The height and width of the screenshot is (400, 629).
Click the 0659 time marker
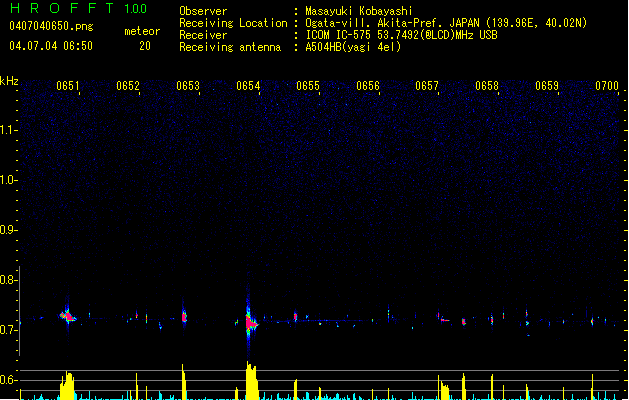547,86
